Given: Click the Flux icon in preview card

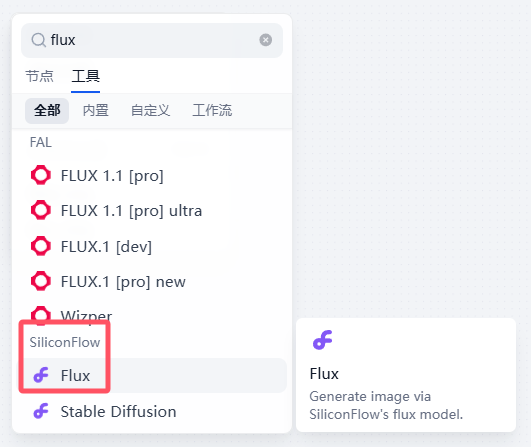Looking at the screenshot, I should pyautogui.click(x=322, y=340).
